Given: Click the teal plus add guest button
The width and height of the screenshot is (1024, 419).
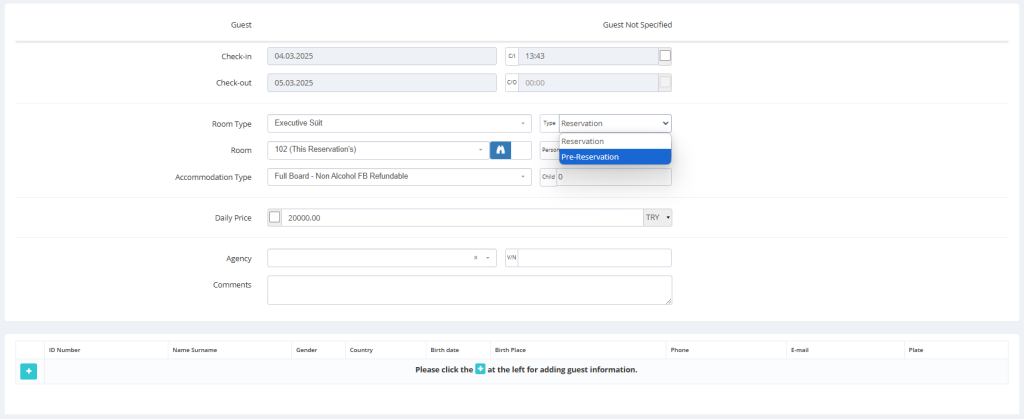Looking at the screenshot, I should point(28,371).
